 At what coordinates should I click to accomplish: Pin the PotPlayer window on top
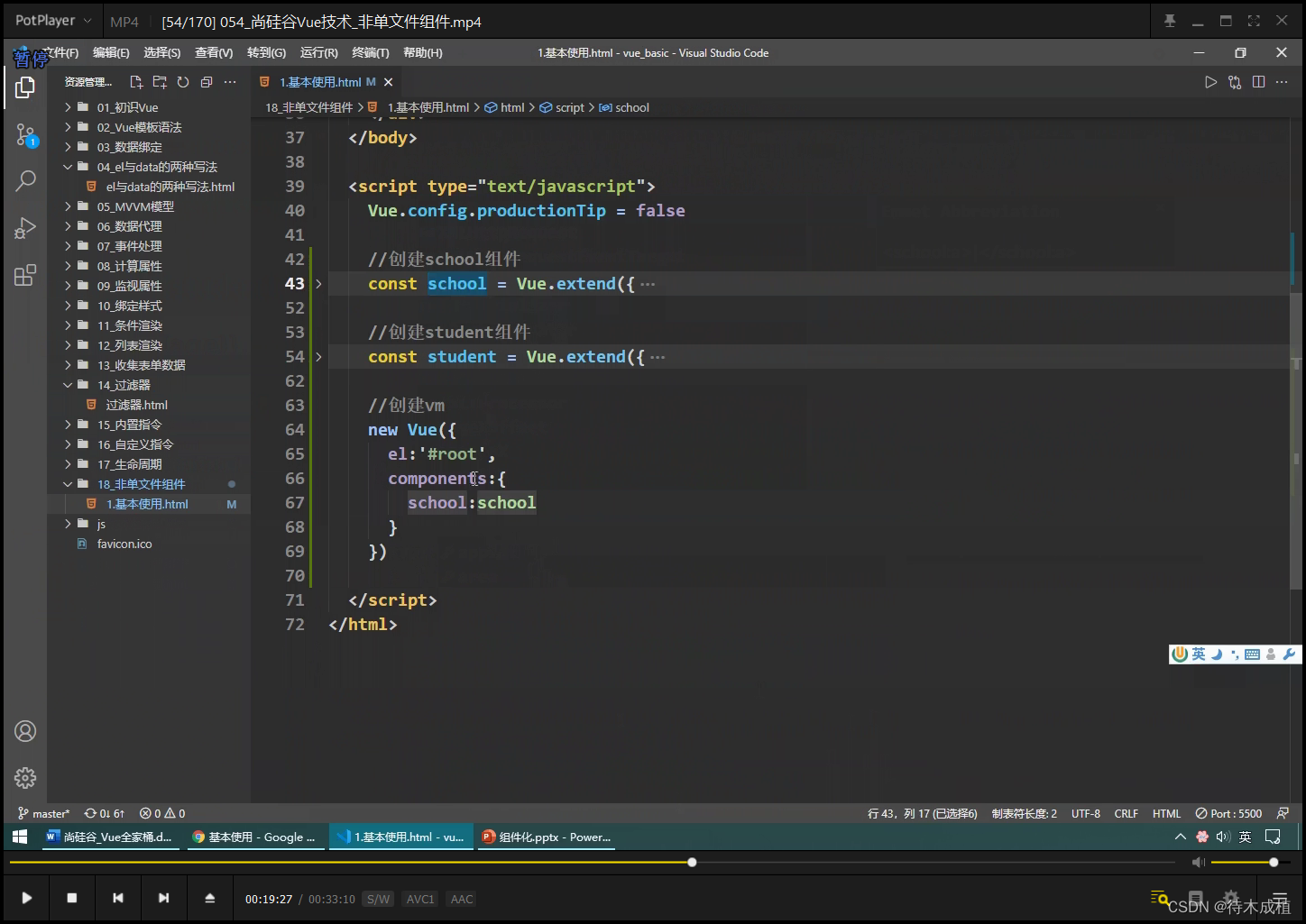pos(1170,21)
